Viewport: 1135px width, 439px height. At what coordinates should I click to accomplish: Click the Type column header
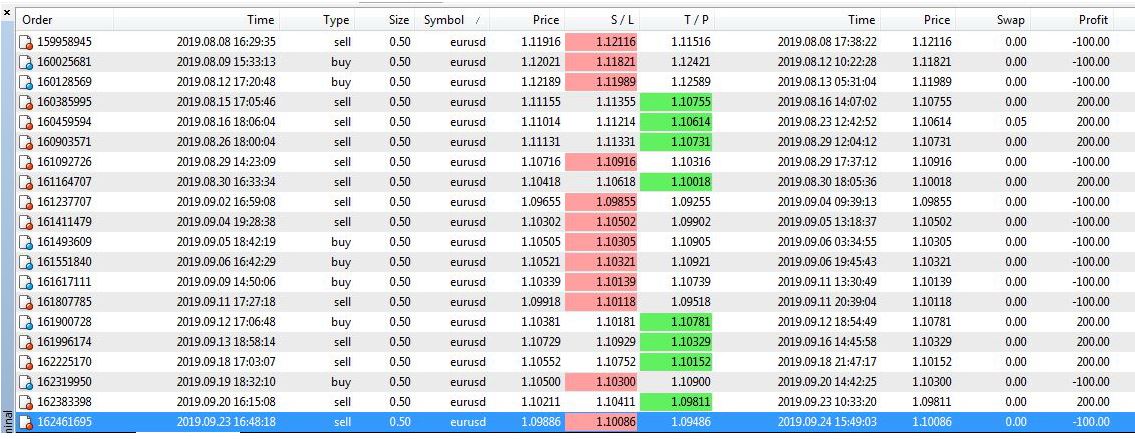336,20
